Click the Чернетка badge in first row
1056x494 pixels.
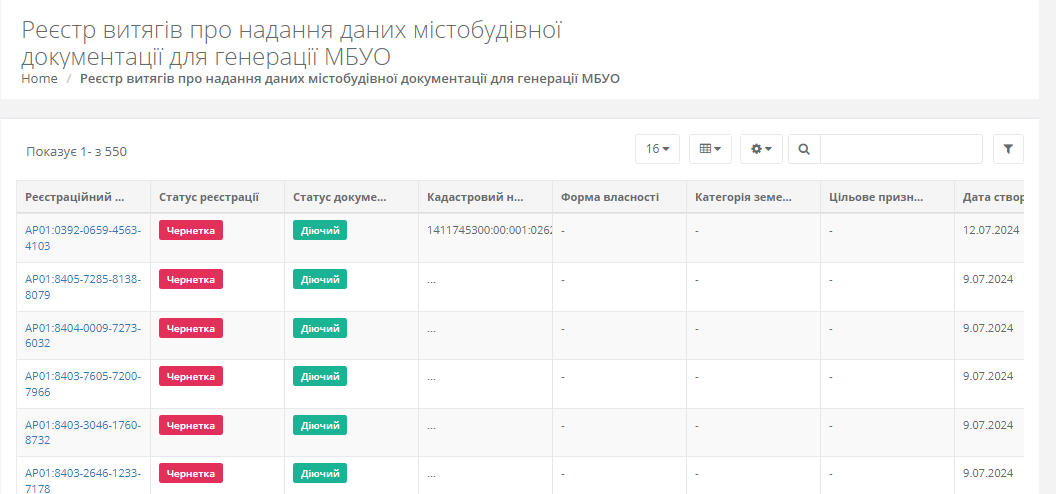(190, 230)
